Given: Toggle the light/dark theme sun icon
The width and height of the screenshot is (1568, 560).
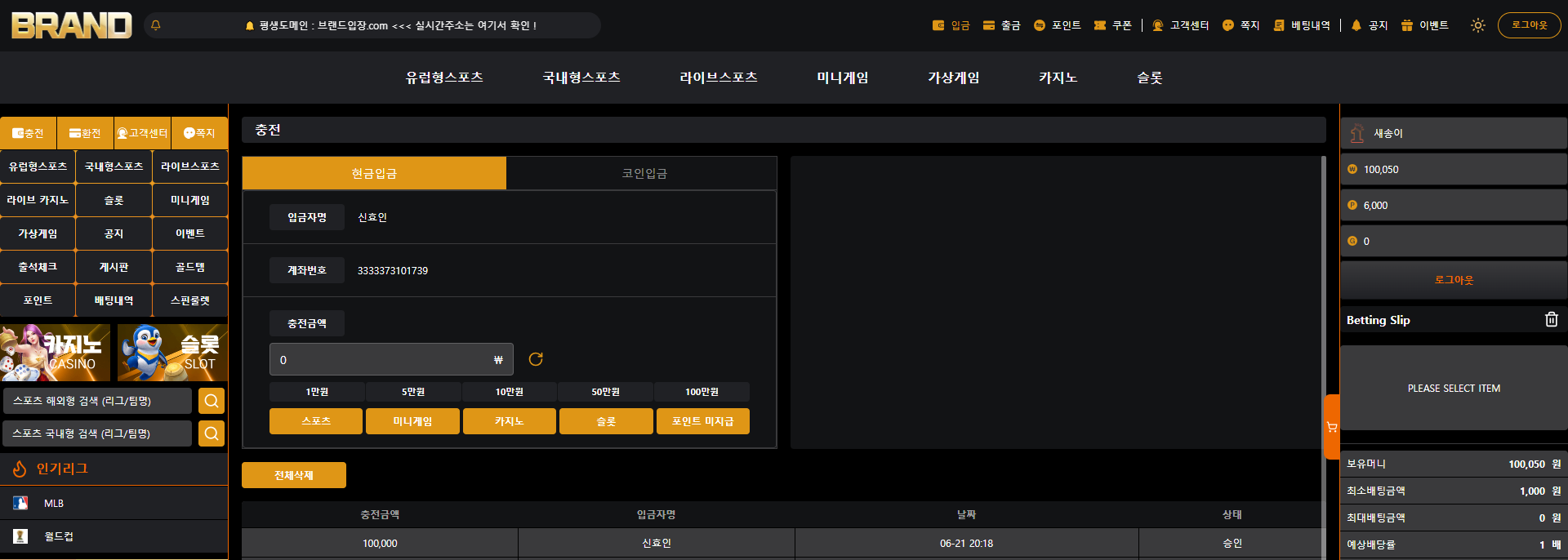Looking at the screenshot, I should [x=1477, y=25].
